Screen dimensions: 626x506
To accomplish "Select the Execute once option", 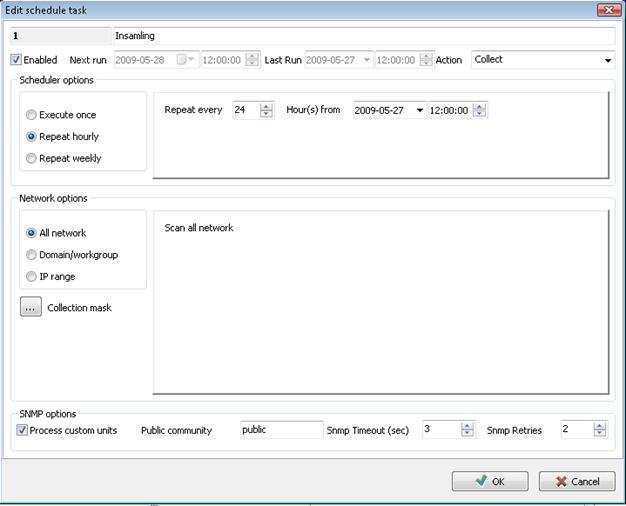I will [32, 115].
